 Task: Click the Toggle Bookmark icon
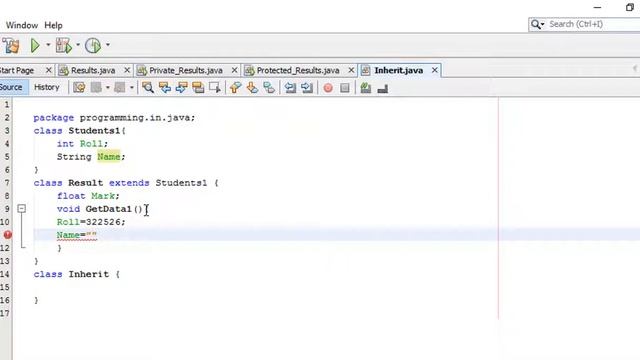(269, 88)
